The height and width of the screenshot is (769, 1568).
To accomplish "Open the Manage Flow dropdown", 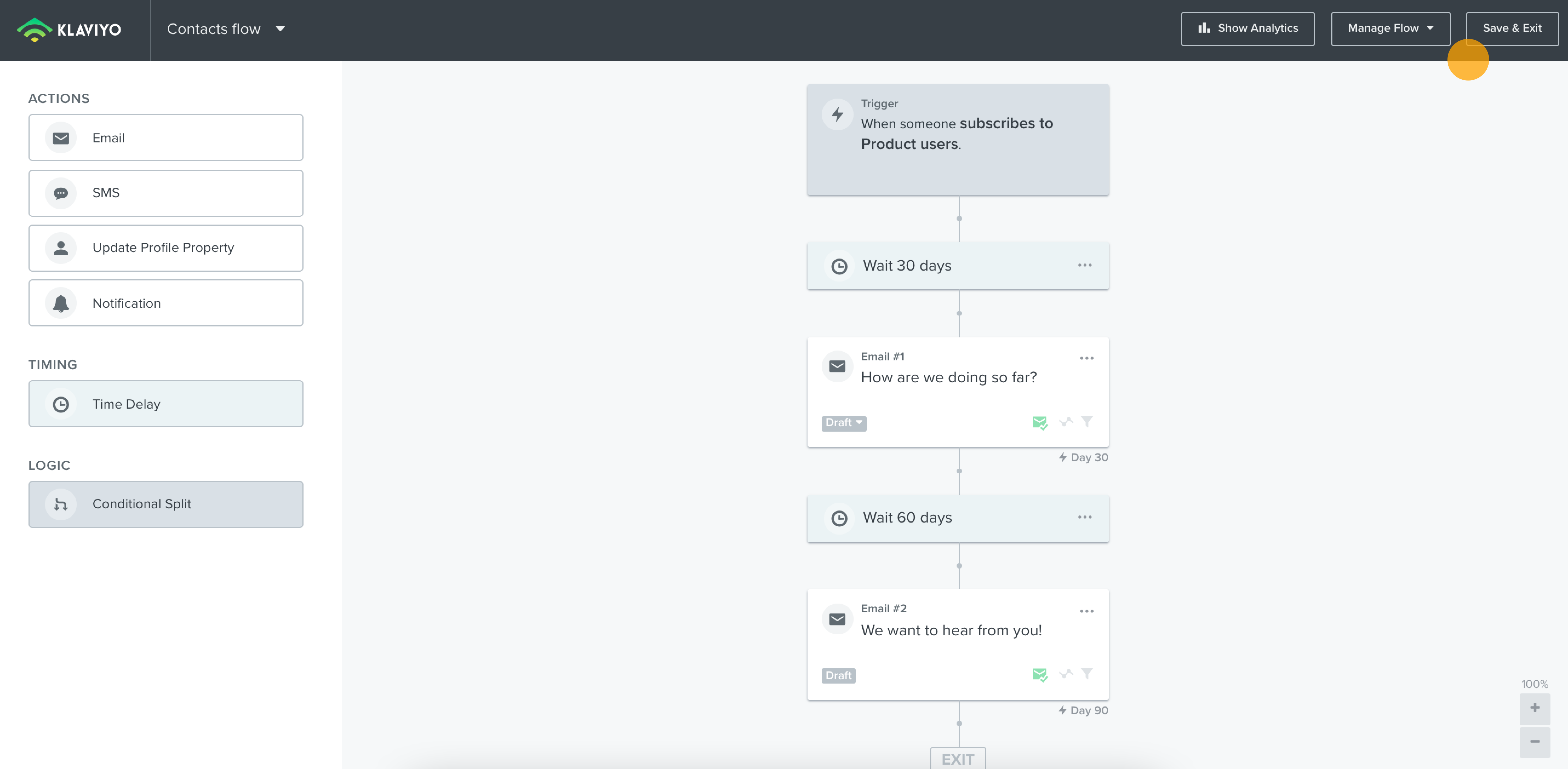I will tap(1390, 28).
